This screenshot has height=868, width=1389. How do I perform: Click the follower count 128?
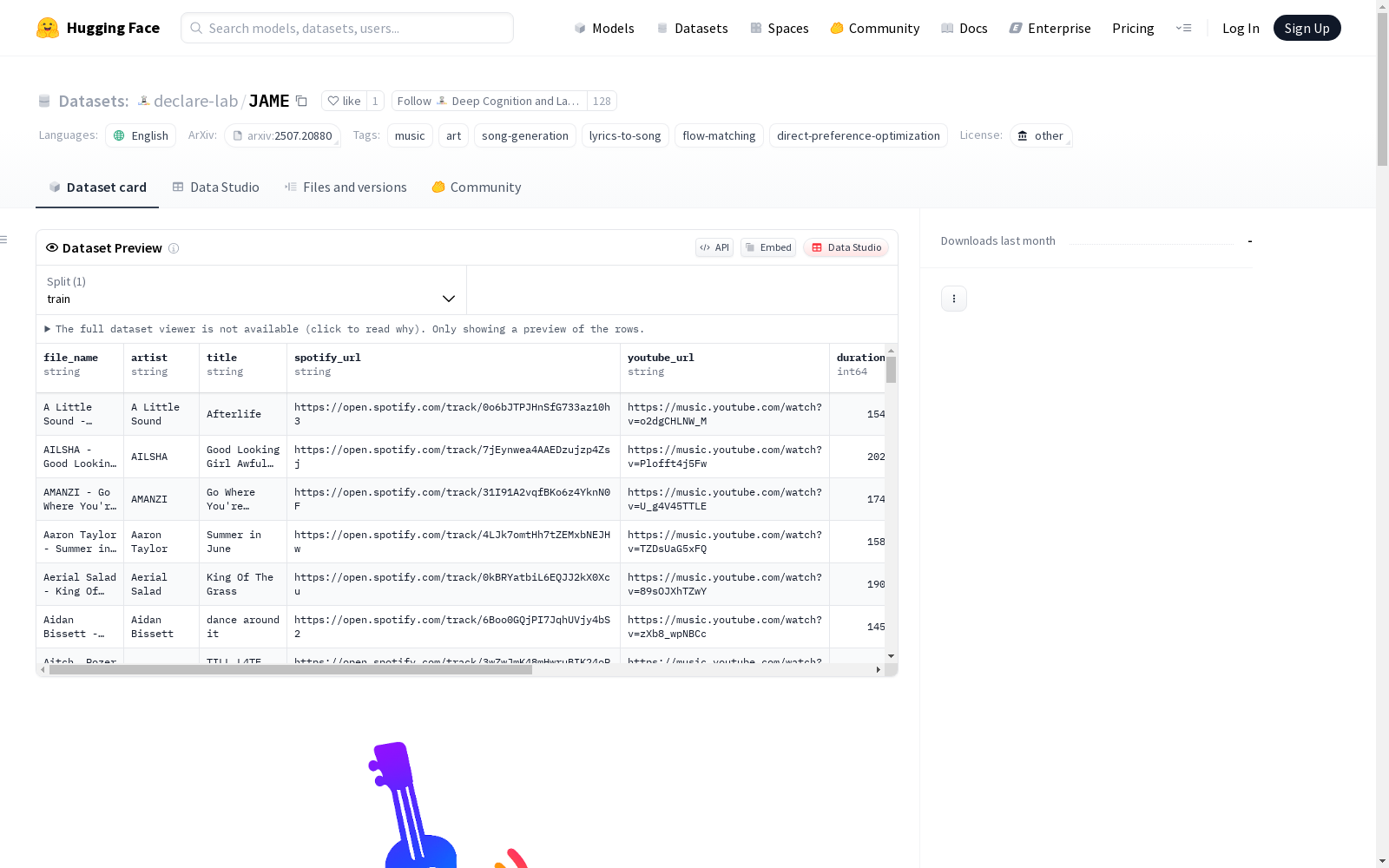tap(602, 101)
